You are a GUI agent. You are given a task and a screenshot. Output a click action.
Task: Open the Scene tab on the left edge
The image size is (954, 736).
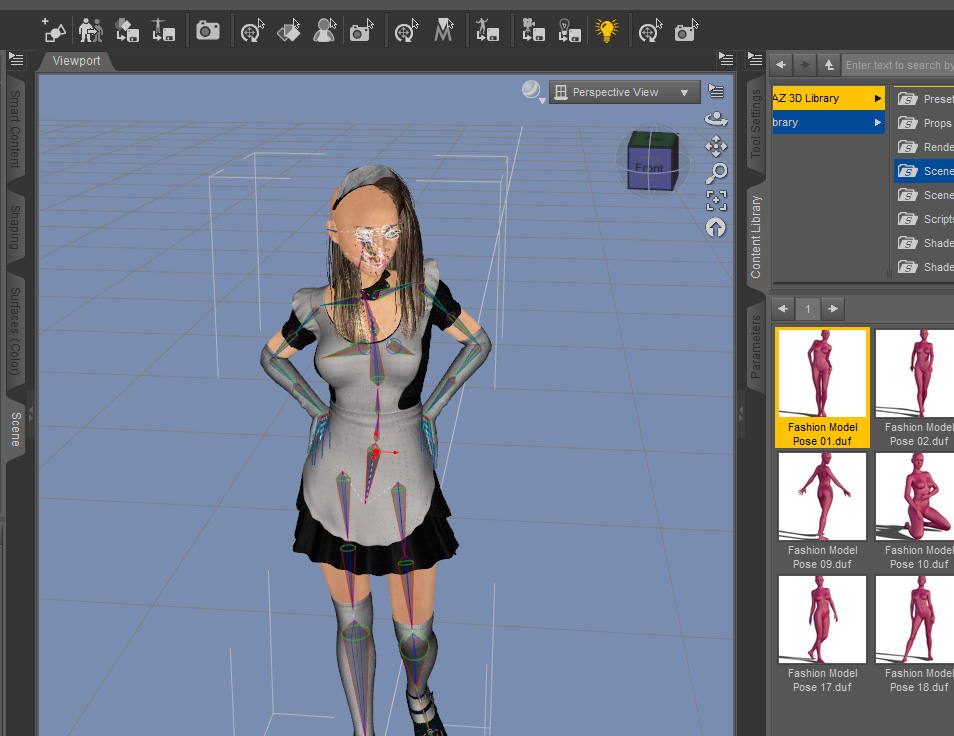[17, 427]
